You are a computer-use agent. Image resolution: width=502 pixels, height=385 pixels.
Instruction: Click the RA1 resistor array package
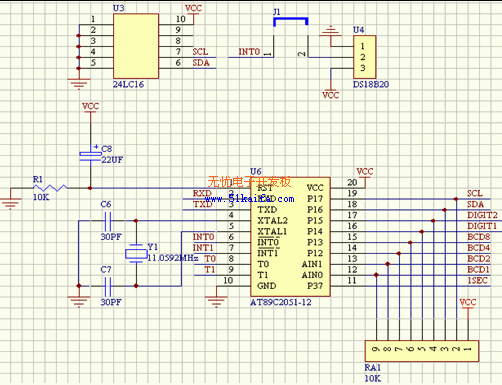click(x=422, y=351)
